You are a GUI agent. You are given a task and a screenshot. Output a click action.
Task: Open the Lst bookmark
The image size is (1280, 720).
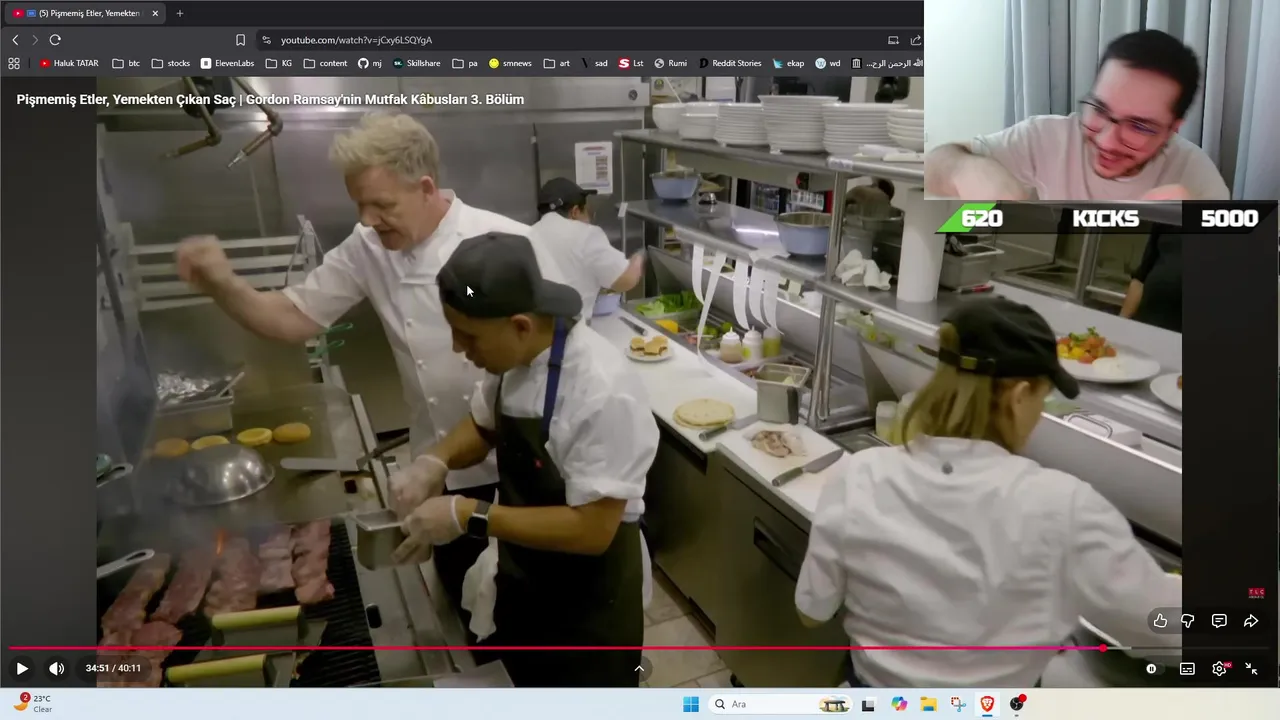(631, 63)
